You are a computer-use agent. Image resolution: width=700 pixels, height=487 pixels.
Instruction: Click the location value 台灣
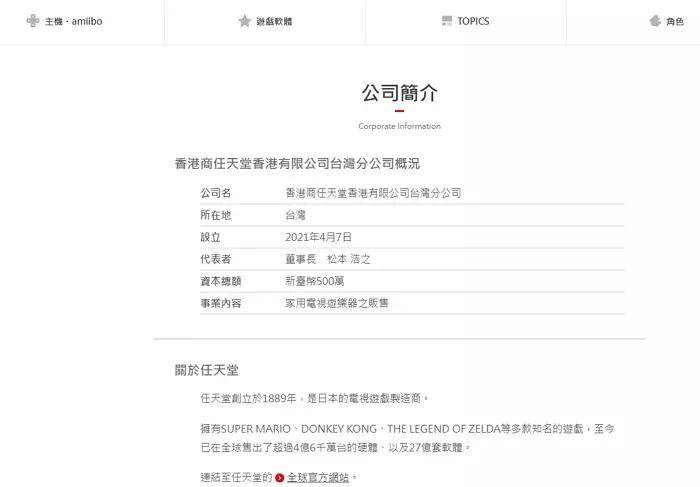(296, 215)
